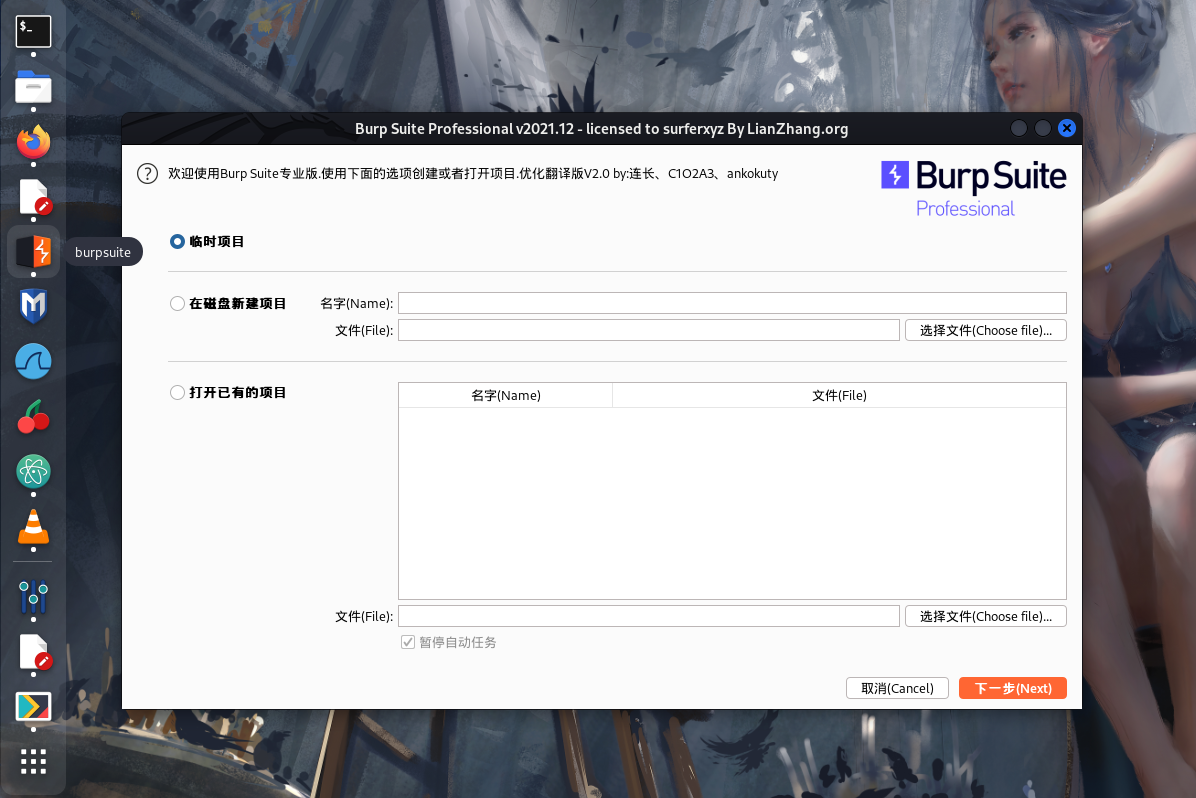Screen dimensions: 1196x798
Task: Show all applications grid
Action: 34,761
